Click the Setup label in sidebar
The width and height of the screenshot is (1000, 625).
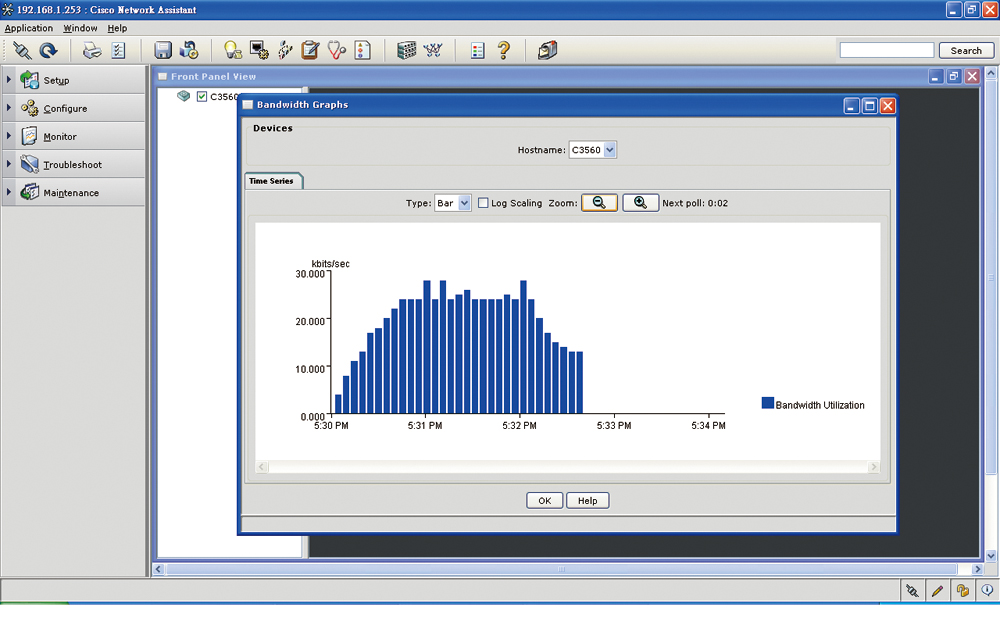(x=56, y=80)
